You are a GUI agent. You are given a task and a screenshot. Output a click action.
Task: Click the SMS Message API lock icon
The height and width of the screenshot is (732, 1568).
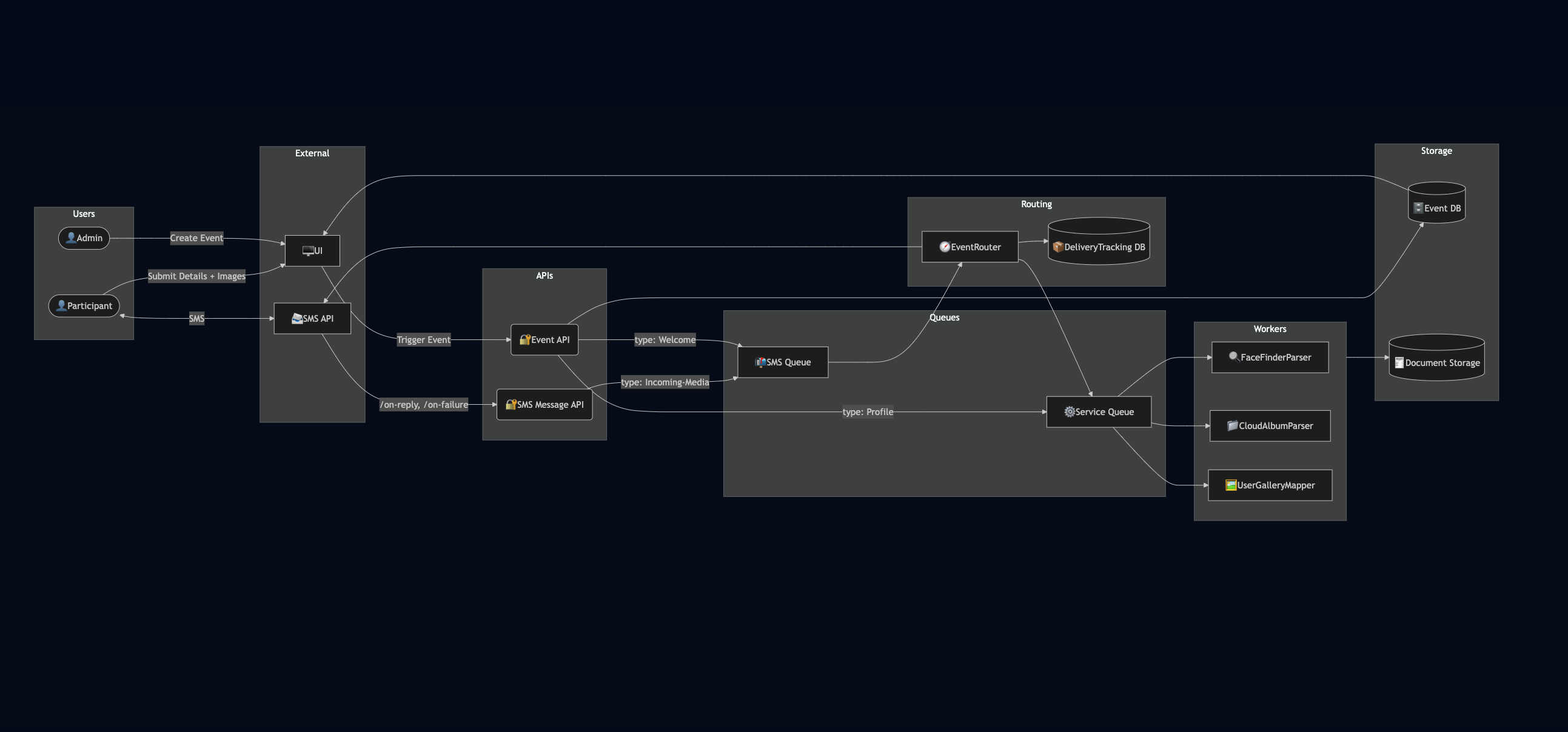511,404
